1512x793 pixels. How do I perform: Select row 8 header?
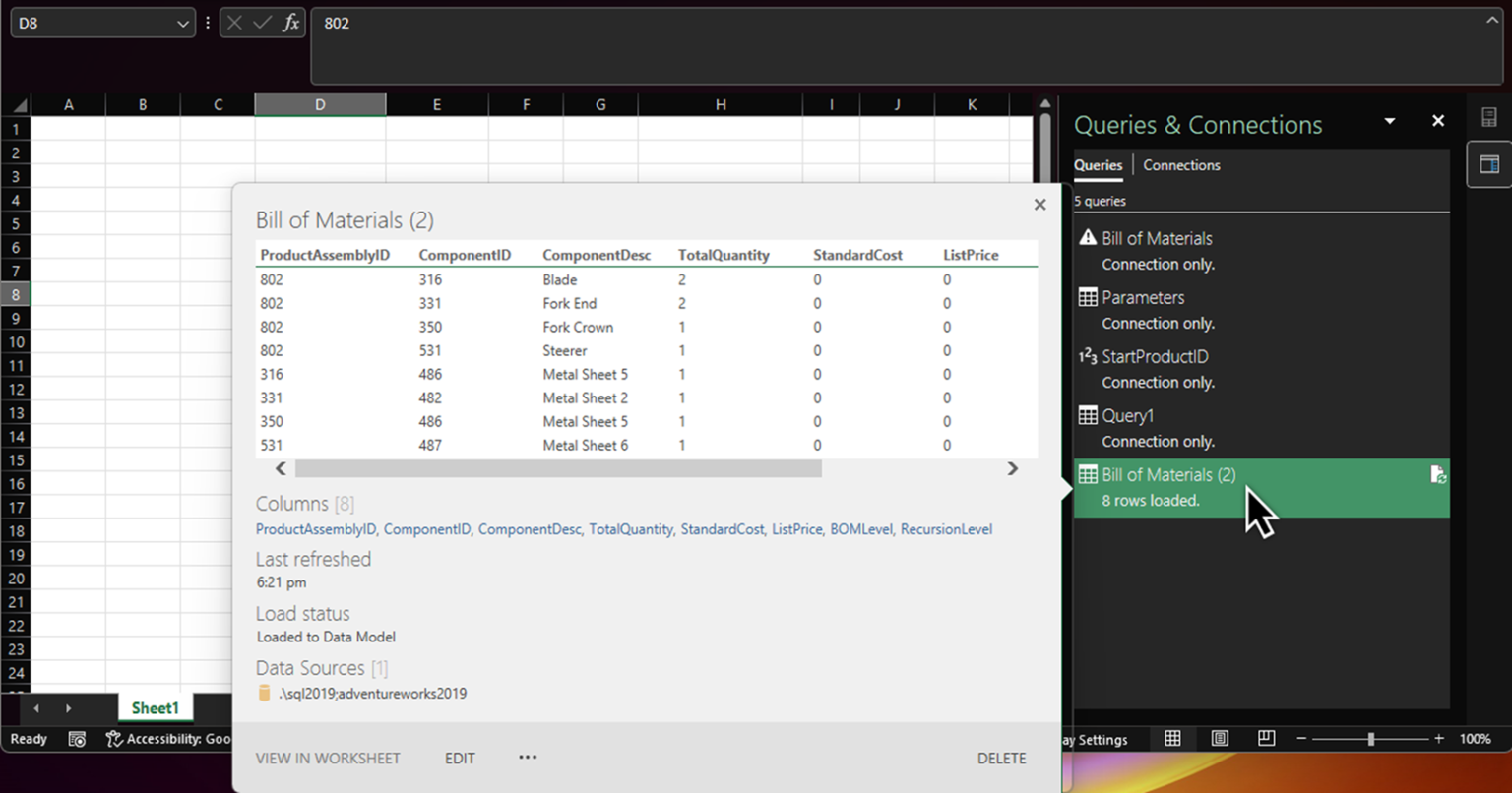tap(16, 294)
